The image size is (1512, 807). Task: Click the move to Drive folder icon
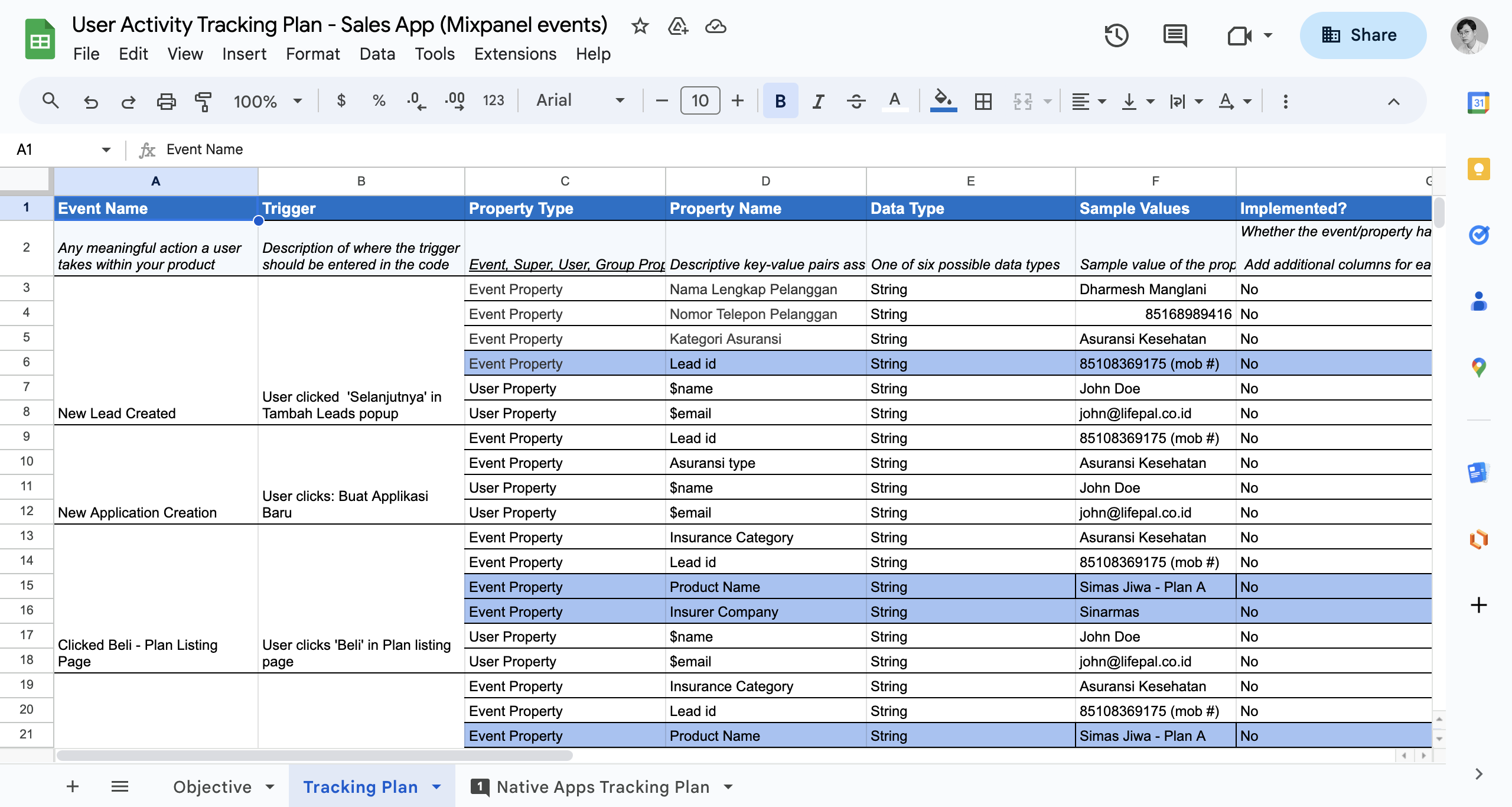677,26
